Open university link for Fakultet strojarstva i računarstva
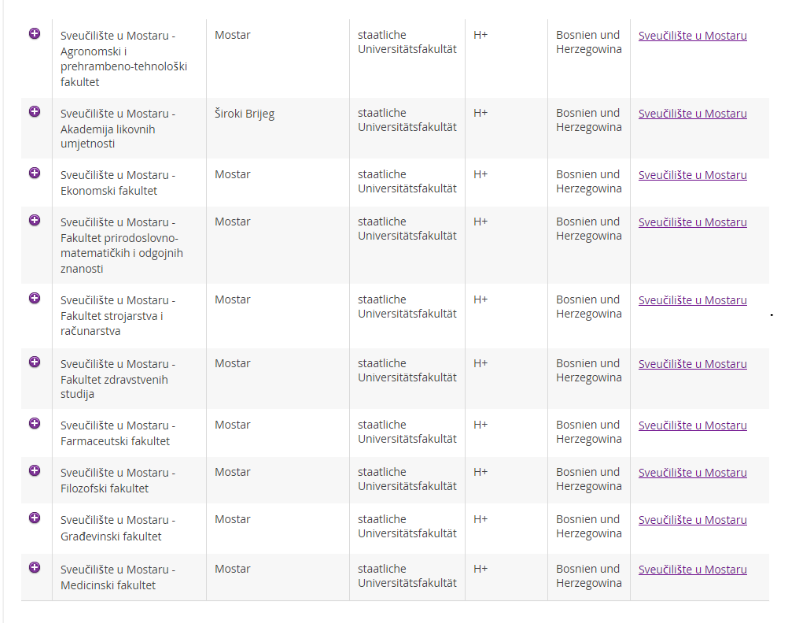 (x=692, y=300)
